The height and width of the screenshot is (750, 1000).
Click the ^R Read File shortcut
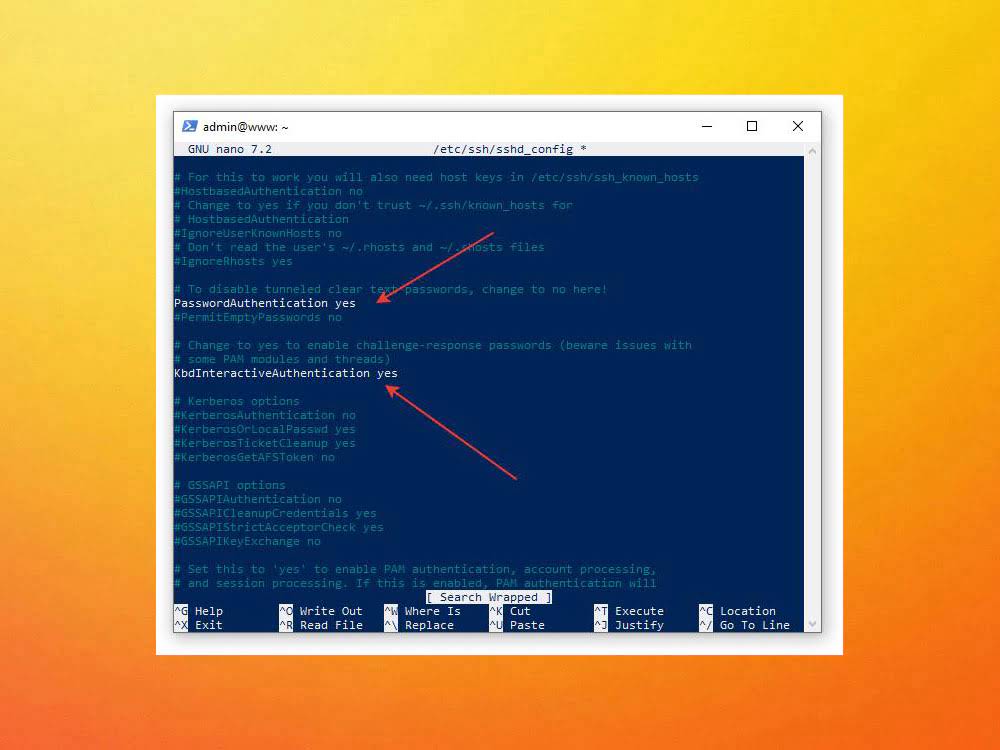tap(321, 625)
